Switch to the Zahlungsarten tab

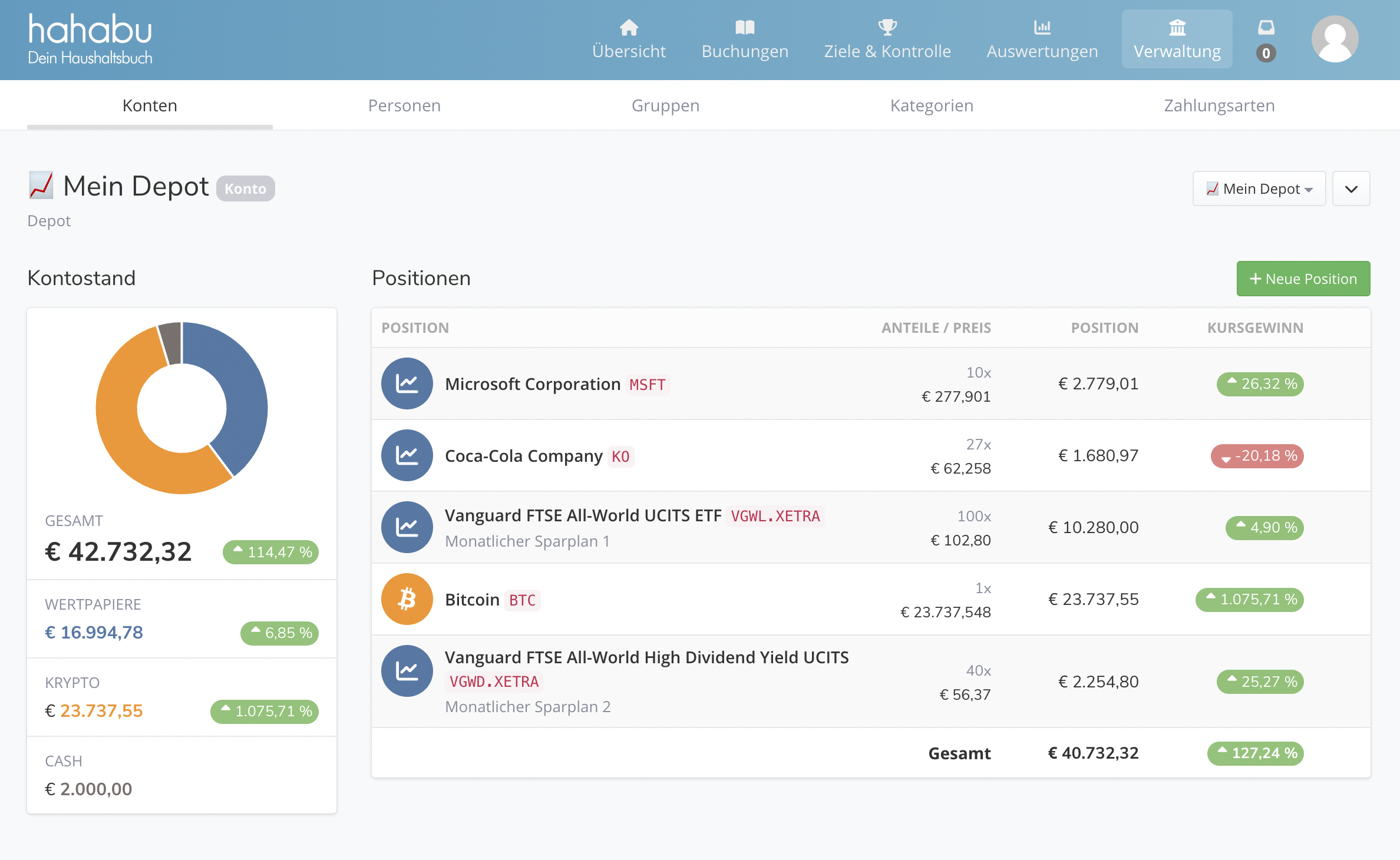coord(1219,105)
